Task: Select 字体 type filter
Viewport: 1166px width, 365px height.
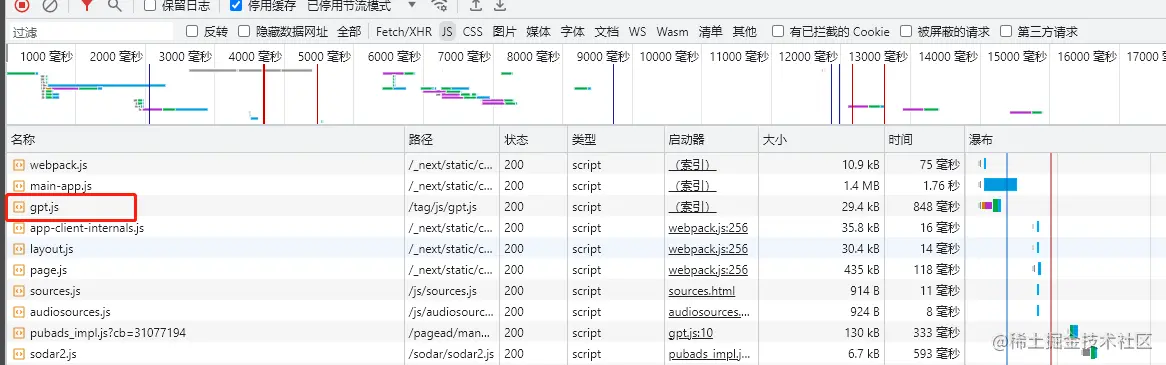Action: tap(573, 31)
